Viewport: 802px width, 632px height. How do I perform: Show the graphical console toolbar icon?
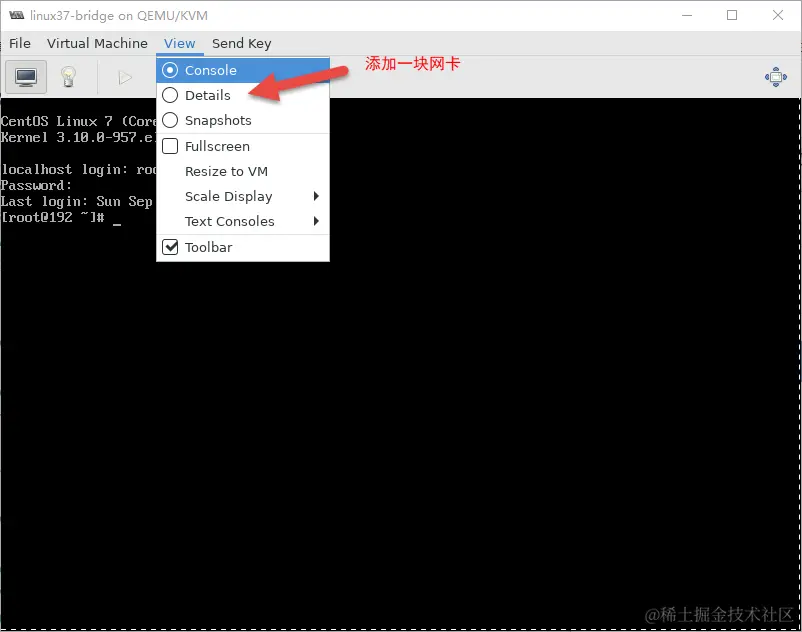pos(26,77)
